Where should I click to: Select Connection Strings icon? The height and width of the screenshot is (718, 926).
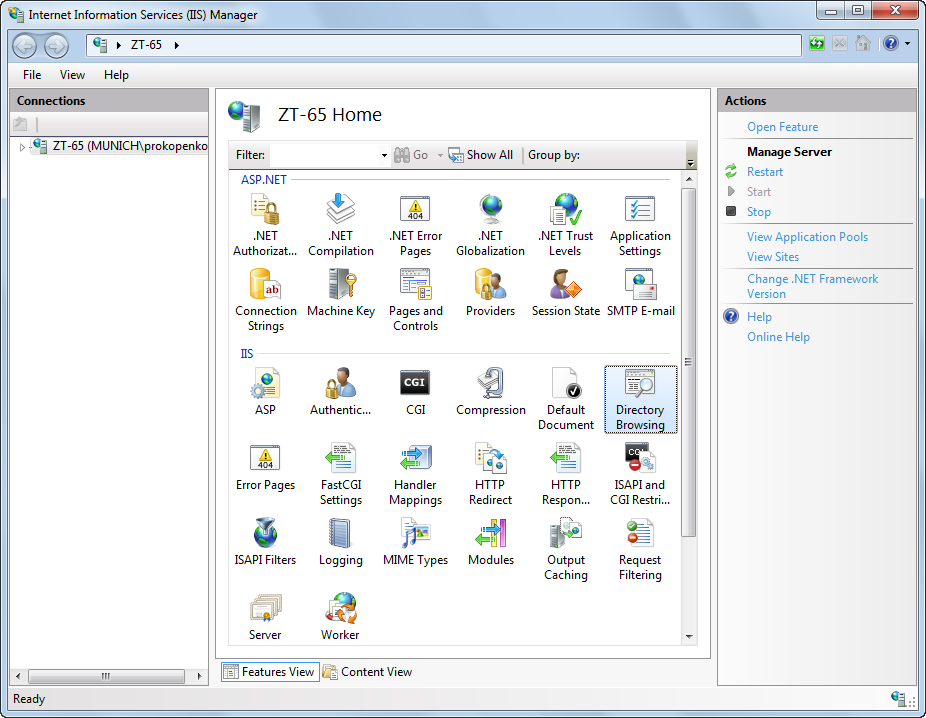(265, 300)
